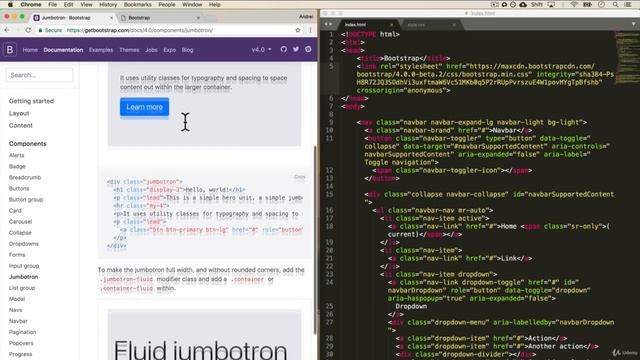This screenshot has width=640, height=360.
Task: Click the Chrome address bar URL
Action: point(140,30)
